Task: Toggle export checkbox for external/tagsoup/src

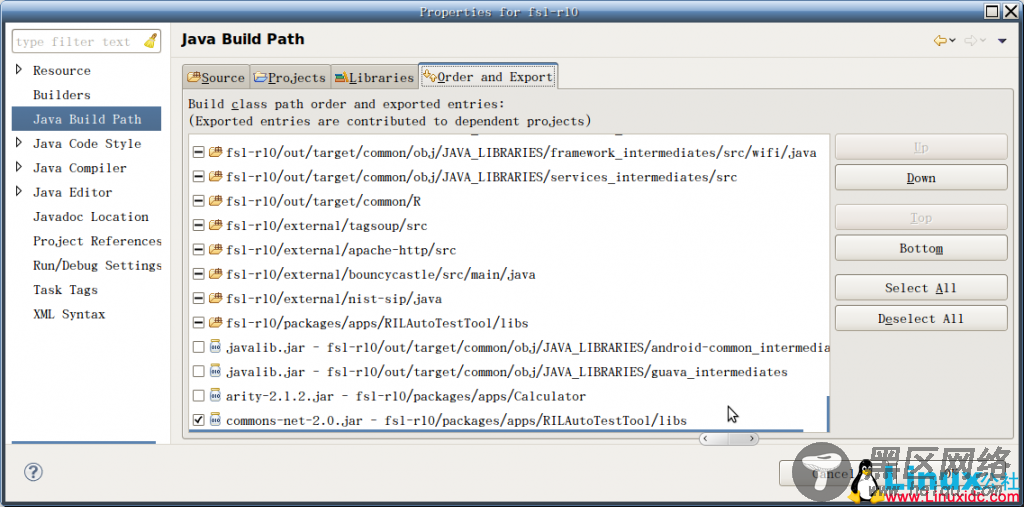Action: 199,226
